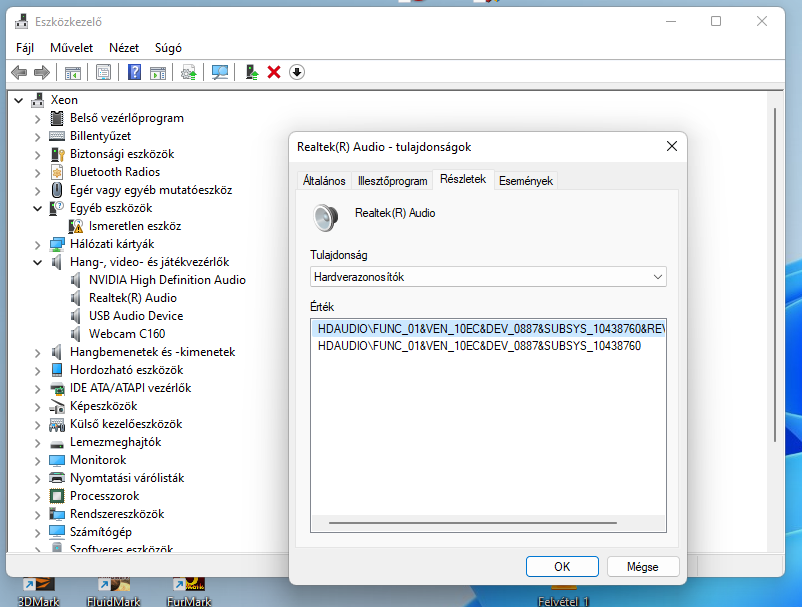
Task: Scan for hardware changes monitor icon
Action: [x=220, y=73]
